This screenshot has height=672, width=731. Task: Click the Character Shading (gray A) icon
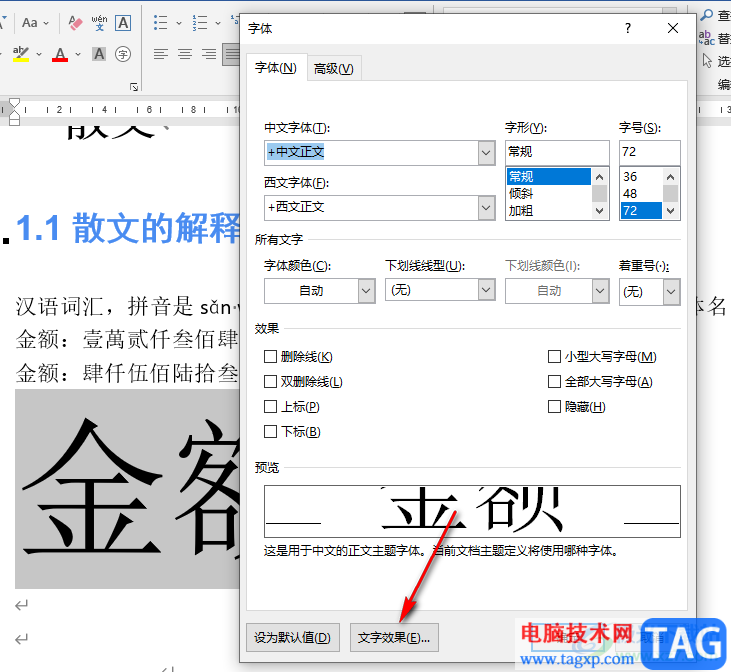[99, 54]
